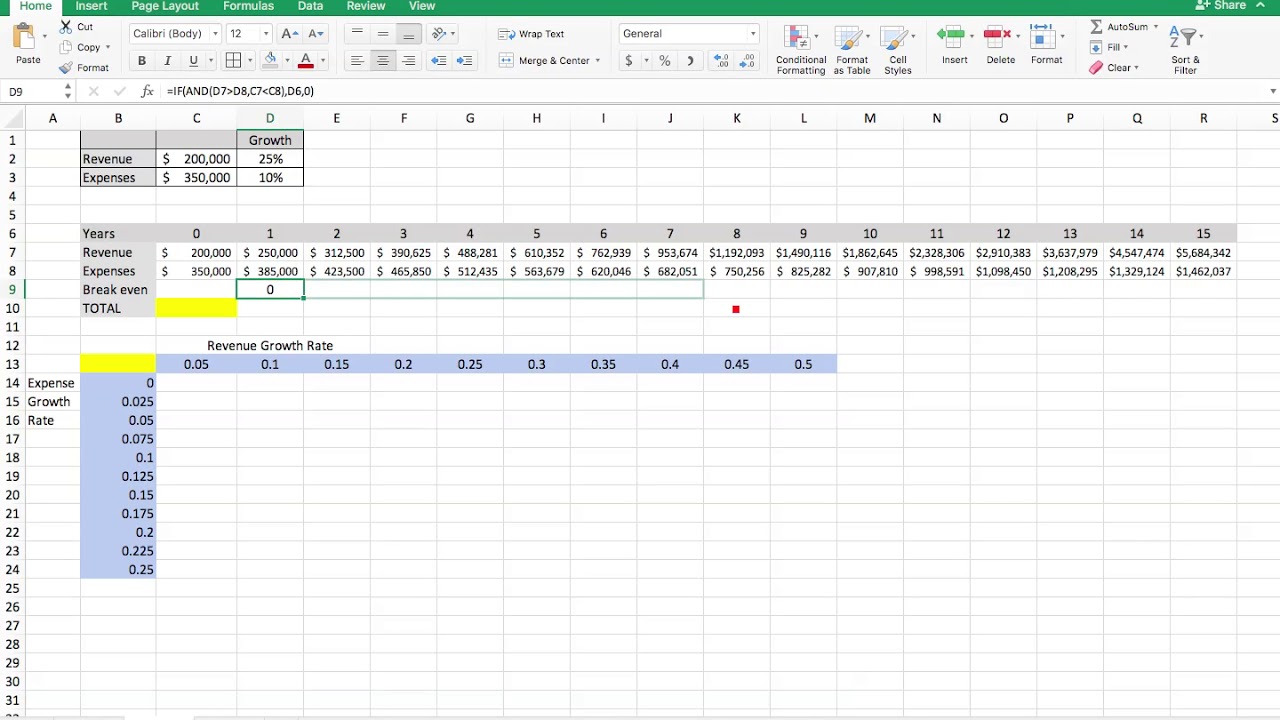Screen dimensions: 1280x720
Task: Select the yellow TOTAL cell C10
Action: pos(196,308)
